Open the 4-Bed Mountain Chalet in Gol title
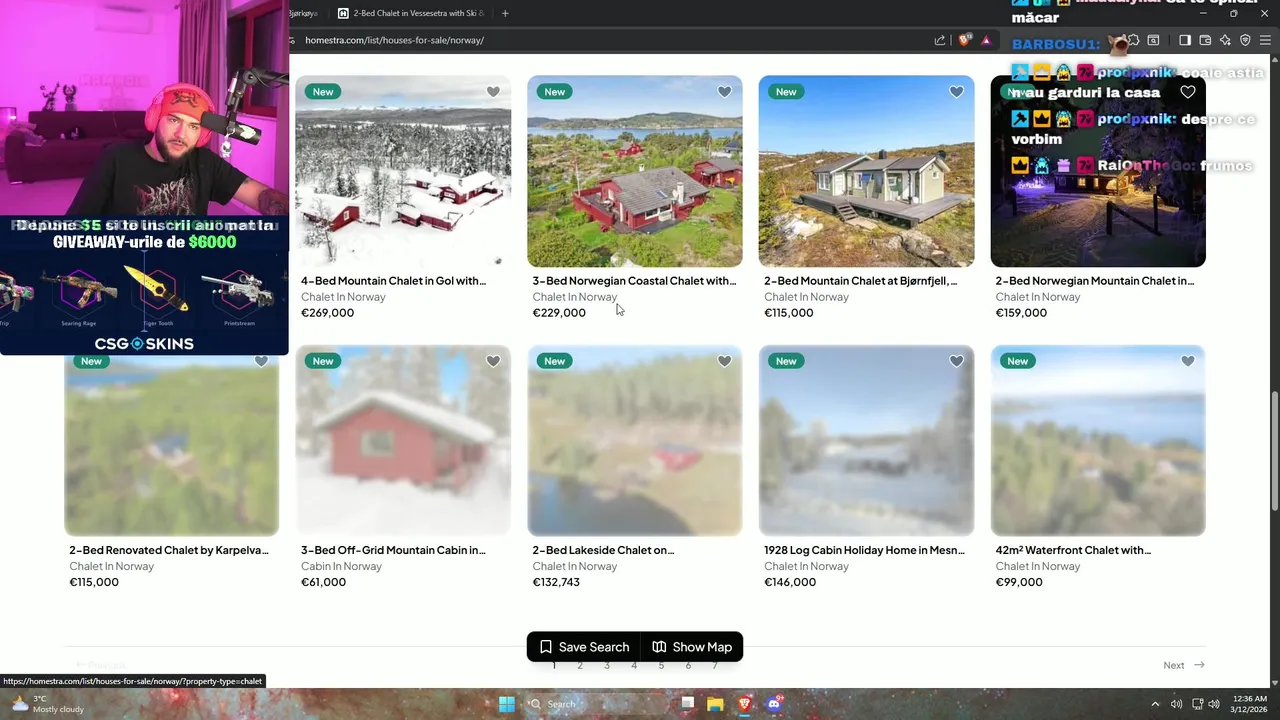Image resolution: width=1280 pixels, height=720 pixels. click(x=393, y=281)
